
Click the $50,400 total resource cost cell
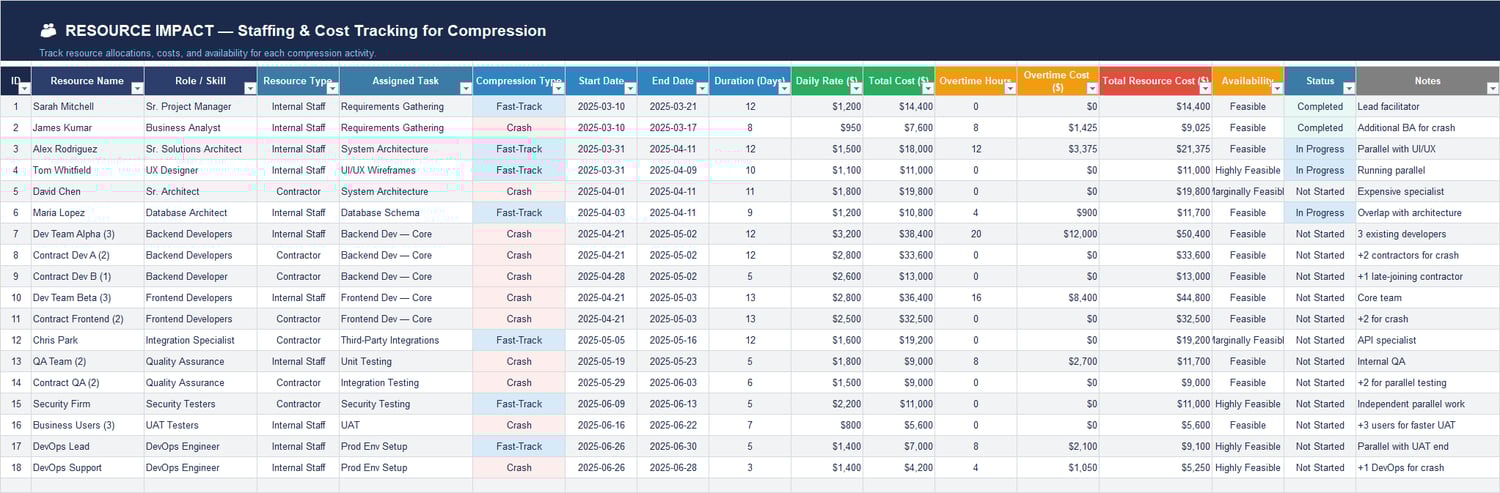click(x=1156, y=234)
